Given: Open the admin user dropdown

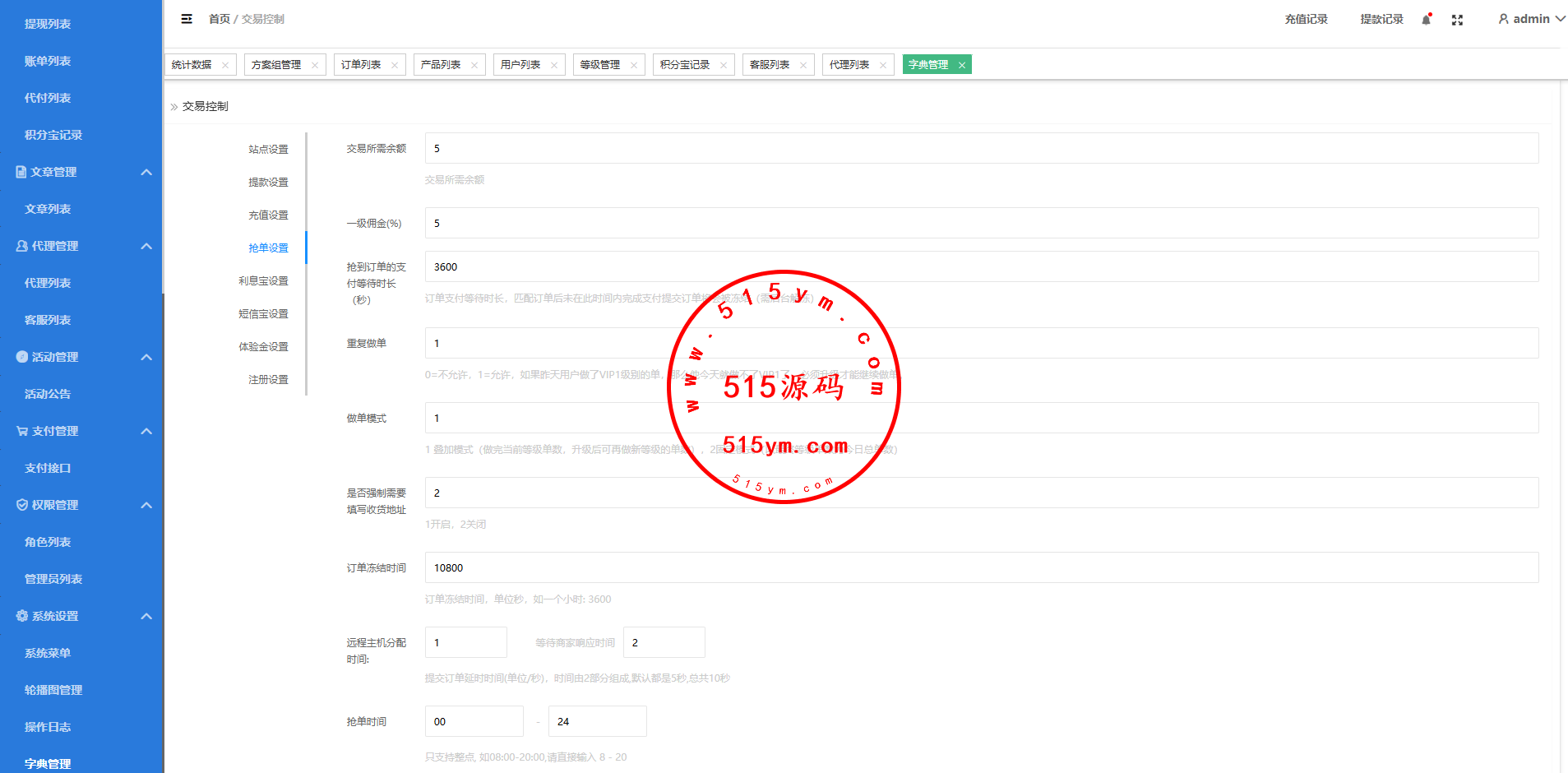Looking at the screenshot, I should (1530, 19).
